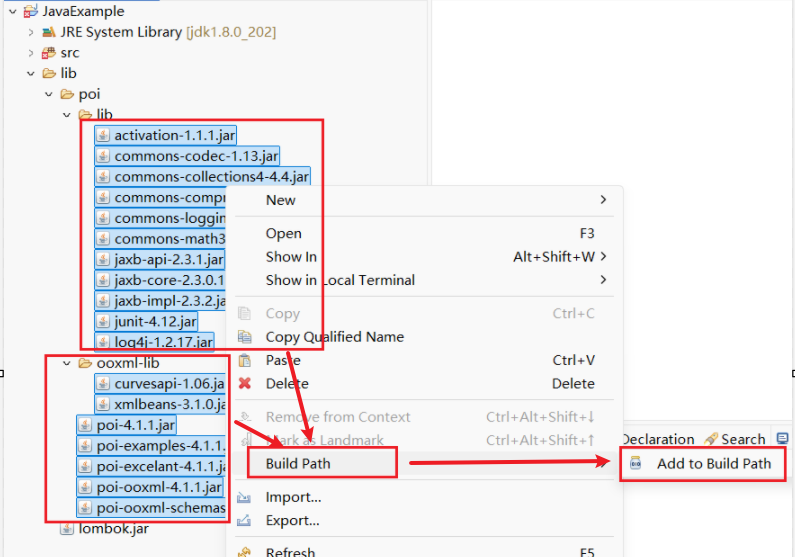Select the commons-compress jar entry
This screenshot has width=795, height=557.
click(160, 197)
